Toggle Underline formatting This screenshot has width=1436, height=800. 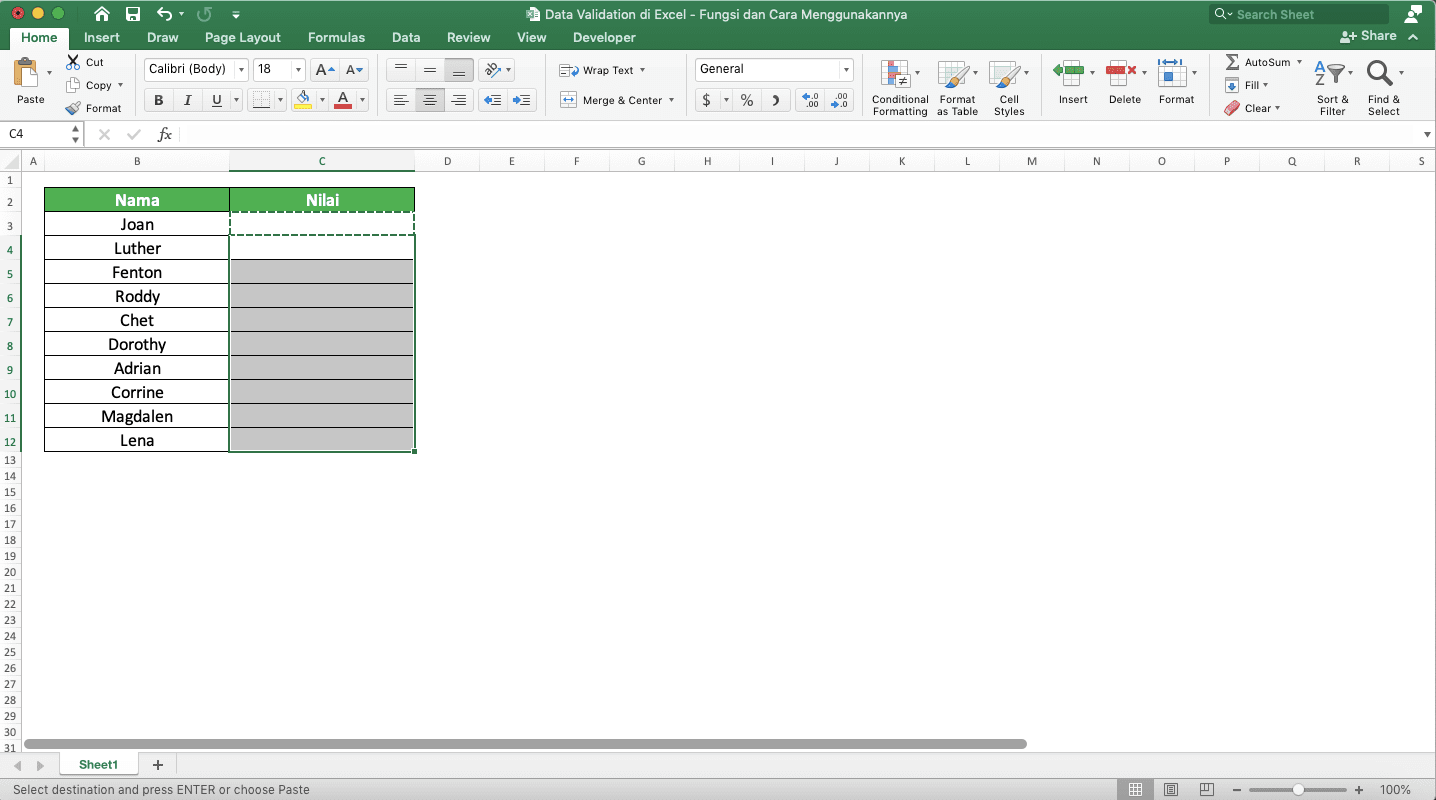pyautogui.click(x=216, y=100)
